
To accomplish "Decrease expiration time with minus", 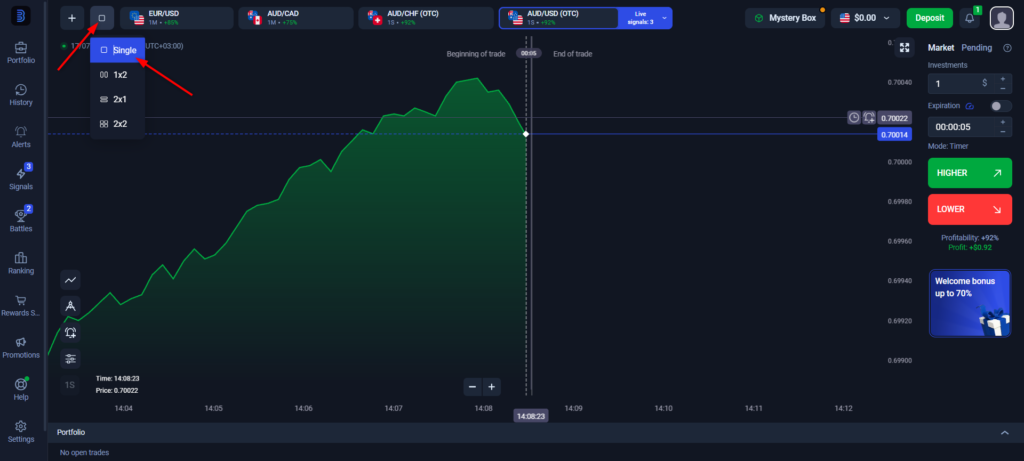I will (1002, 132).
